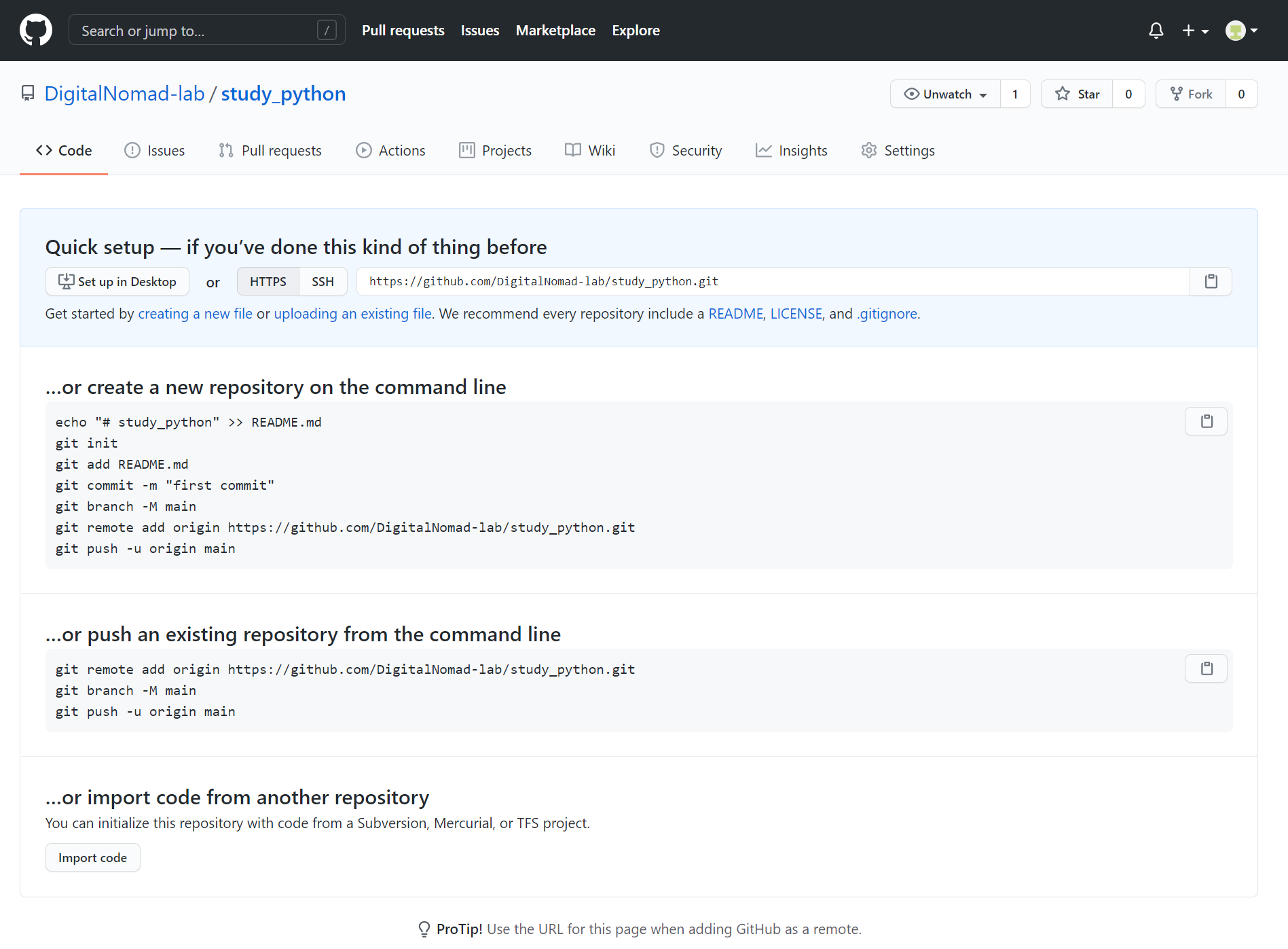Copy the repository HTTPS URL to clipboard
This screenshot has height=949, width=1288.
[1211, 281]
